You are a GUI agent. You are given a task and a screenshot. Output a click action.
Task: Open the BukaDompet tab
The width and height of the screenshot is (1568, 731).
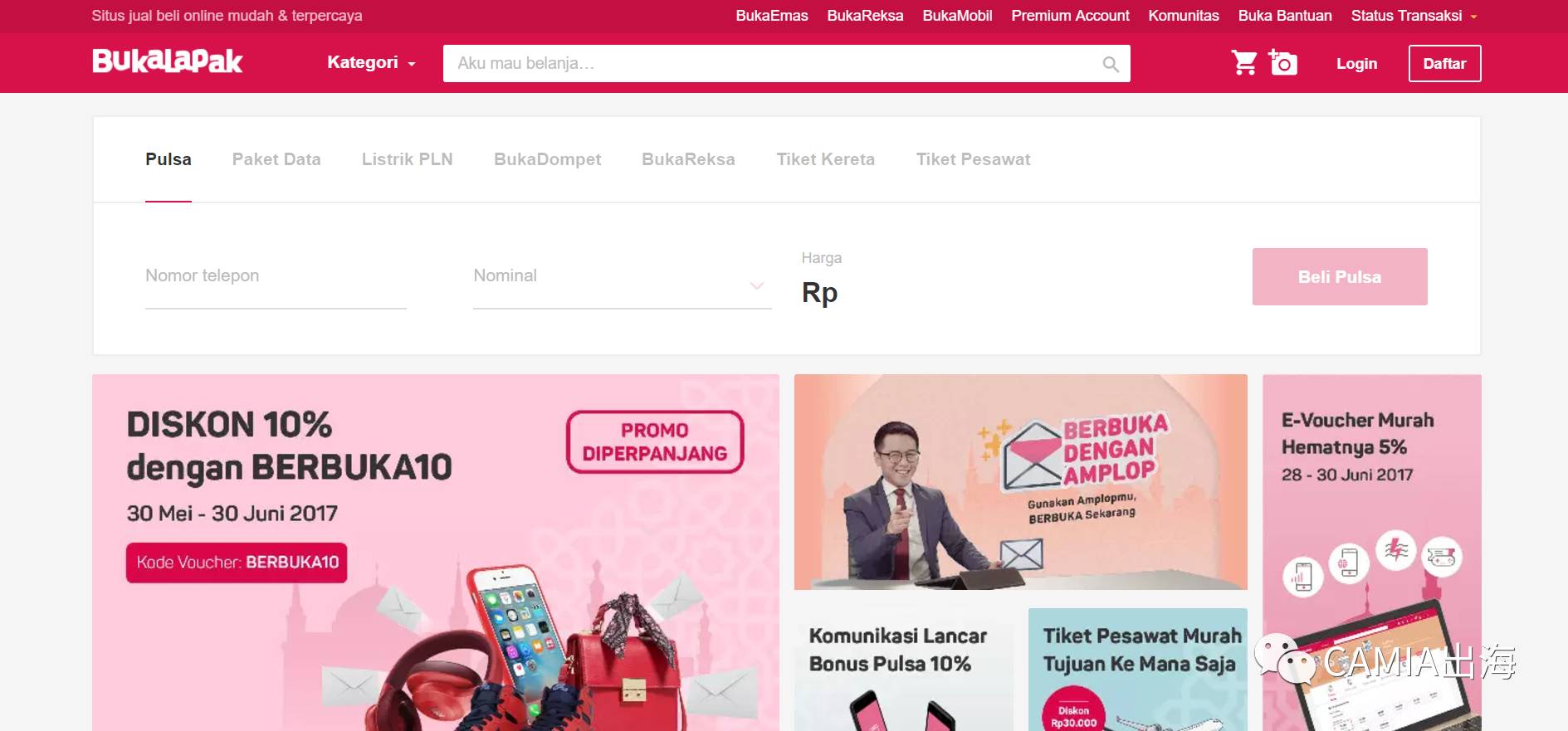click(547, 159)
